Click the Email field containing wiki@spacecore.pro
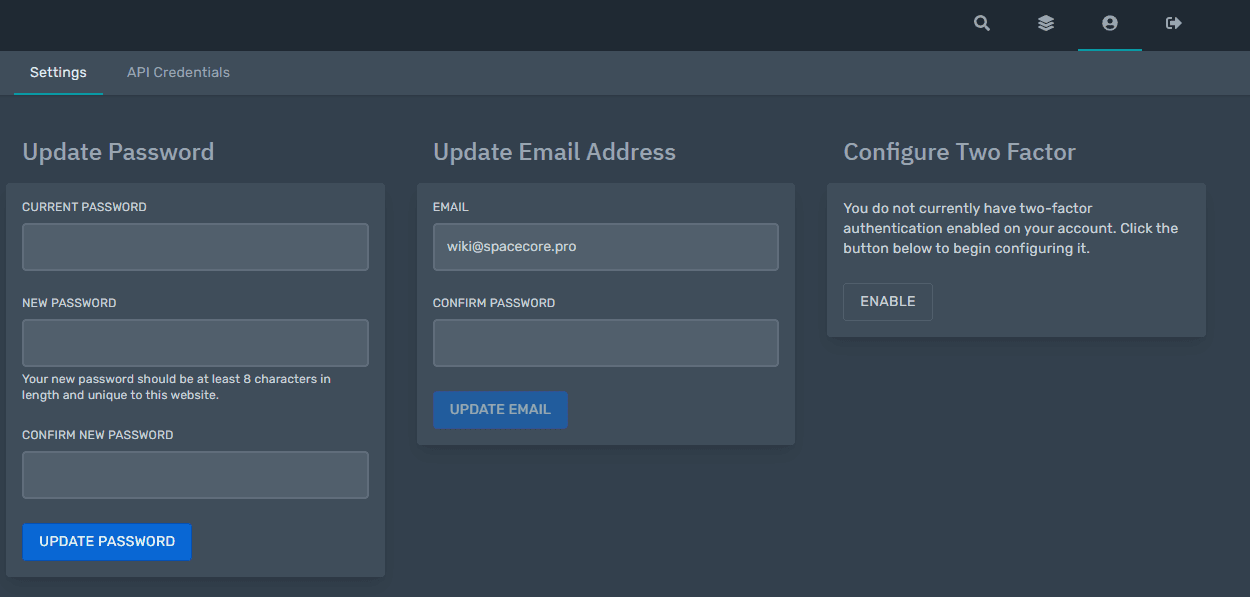Screen dimensions: 1250x597 (x=605, y=247)
